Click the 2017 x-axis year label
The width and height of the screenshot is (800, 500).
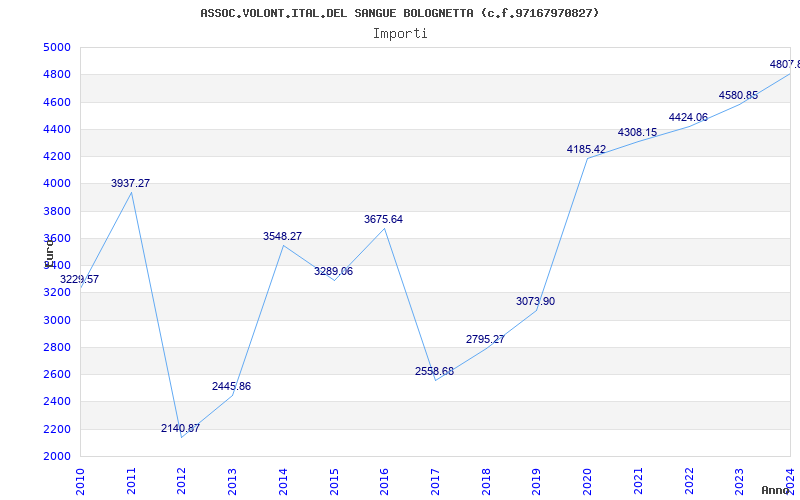click(x=435, y=481)
